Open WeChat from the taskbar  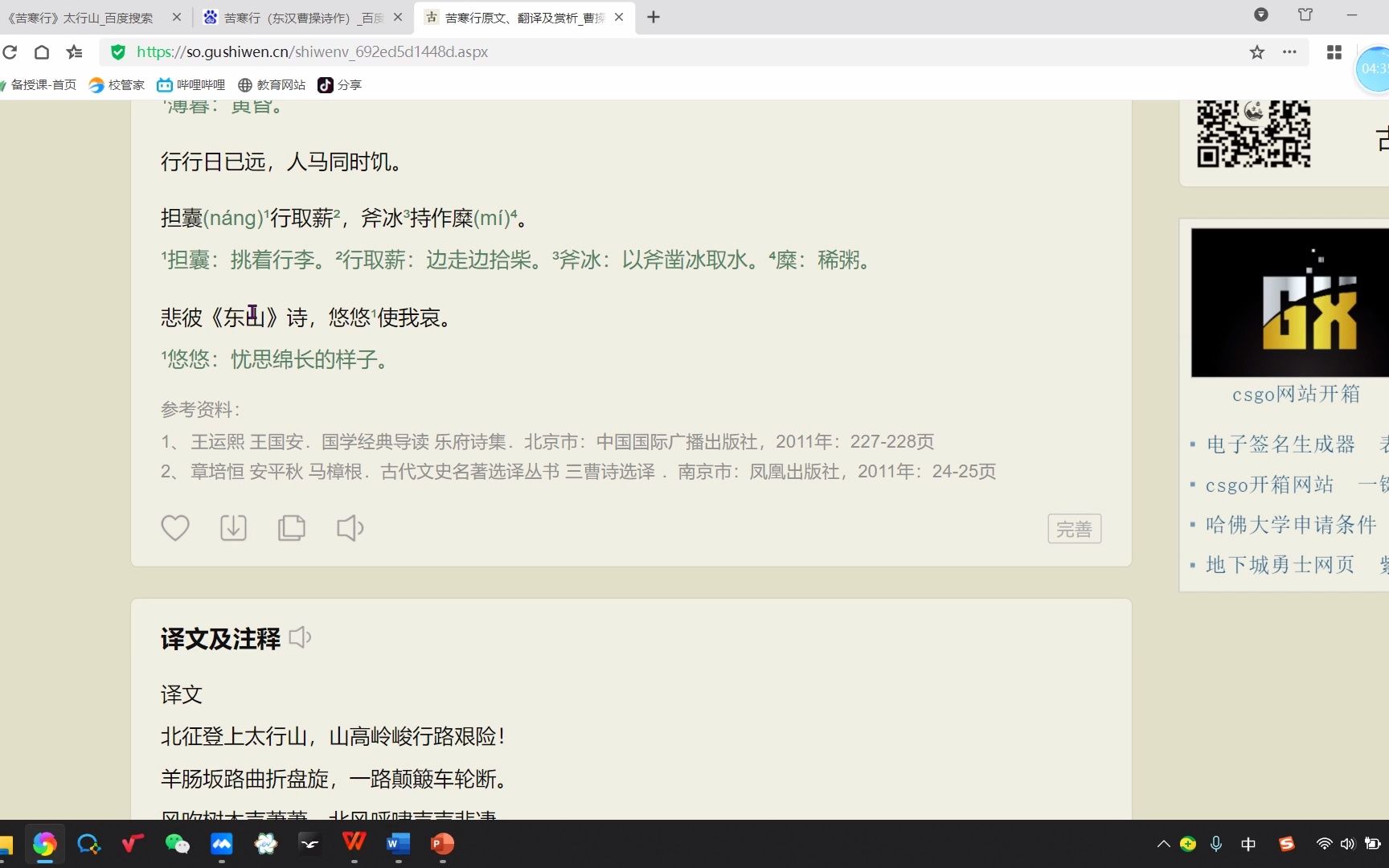click(177, 844)
